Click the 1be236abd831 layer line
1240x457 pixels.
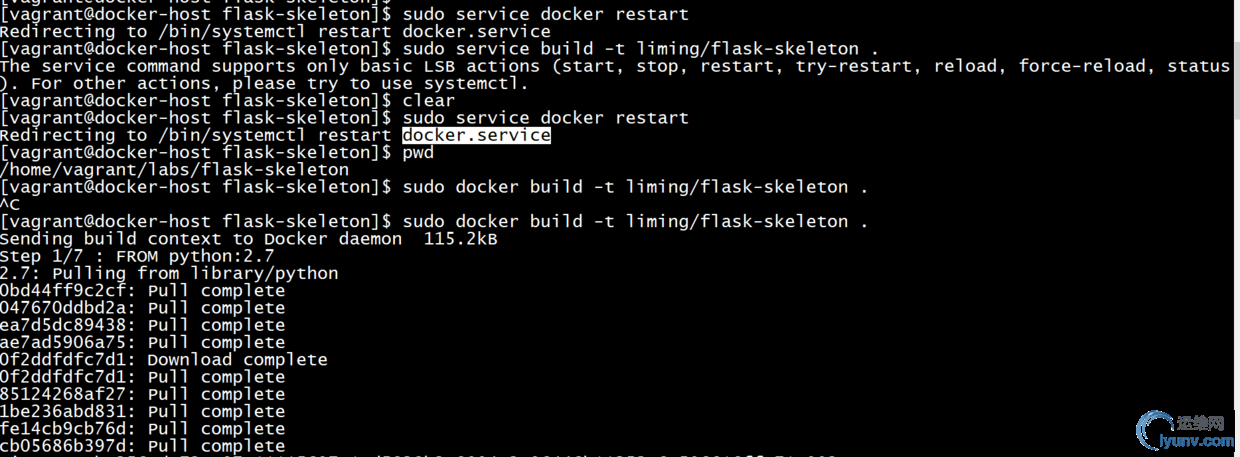point(143,411)
